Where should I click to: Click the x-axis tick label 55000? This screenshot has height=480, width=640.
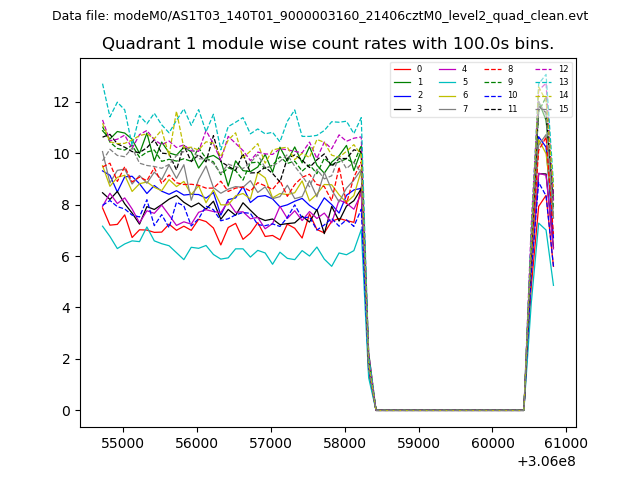click(122, 442)
